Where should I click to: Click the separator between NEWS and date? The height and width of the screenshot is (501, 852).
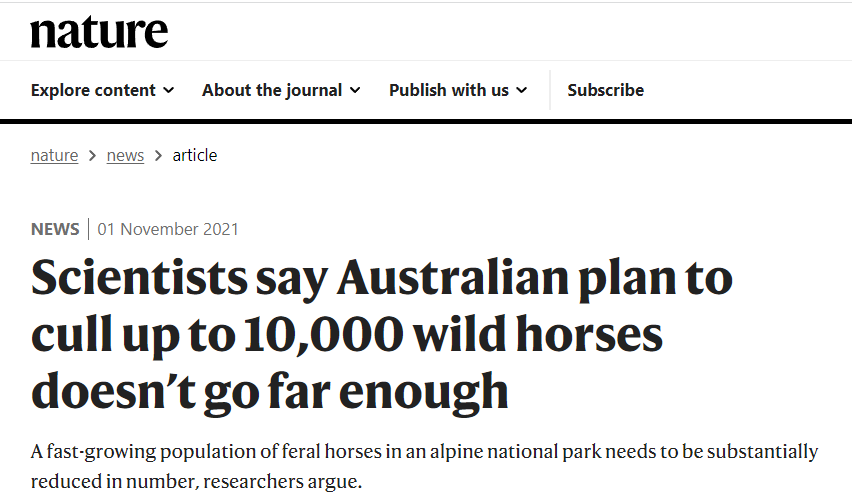tap(89, 229)
